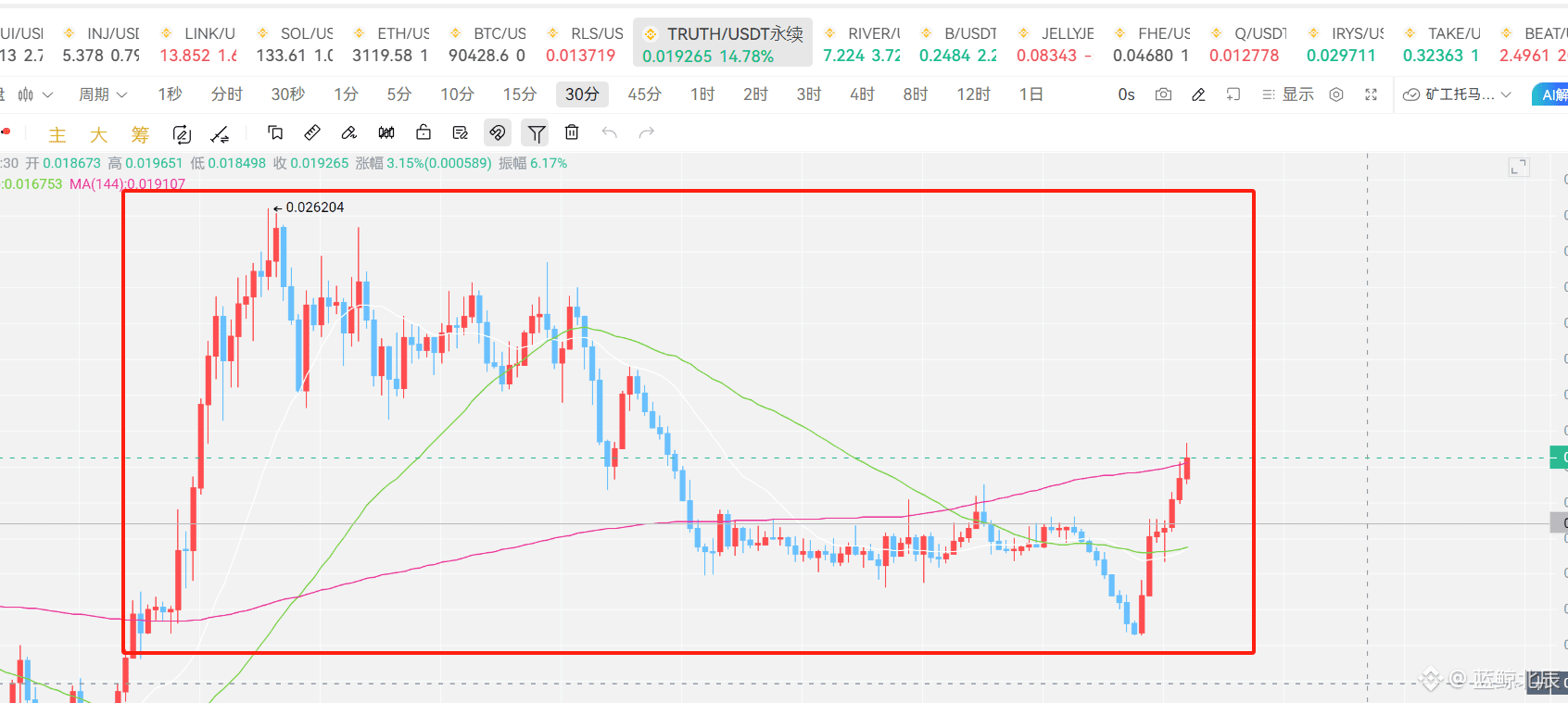Choose the 45分 interval
The width and height of the screenshot is (1568, 703).
tap(644, 94)
